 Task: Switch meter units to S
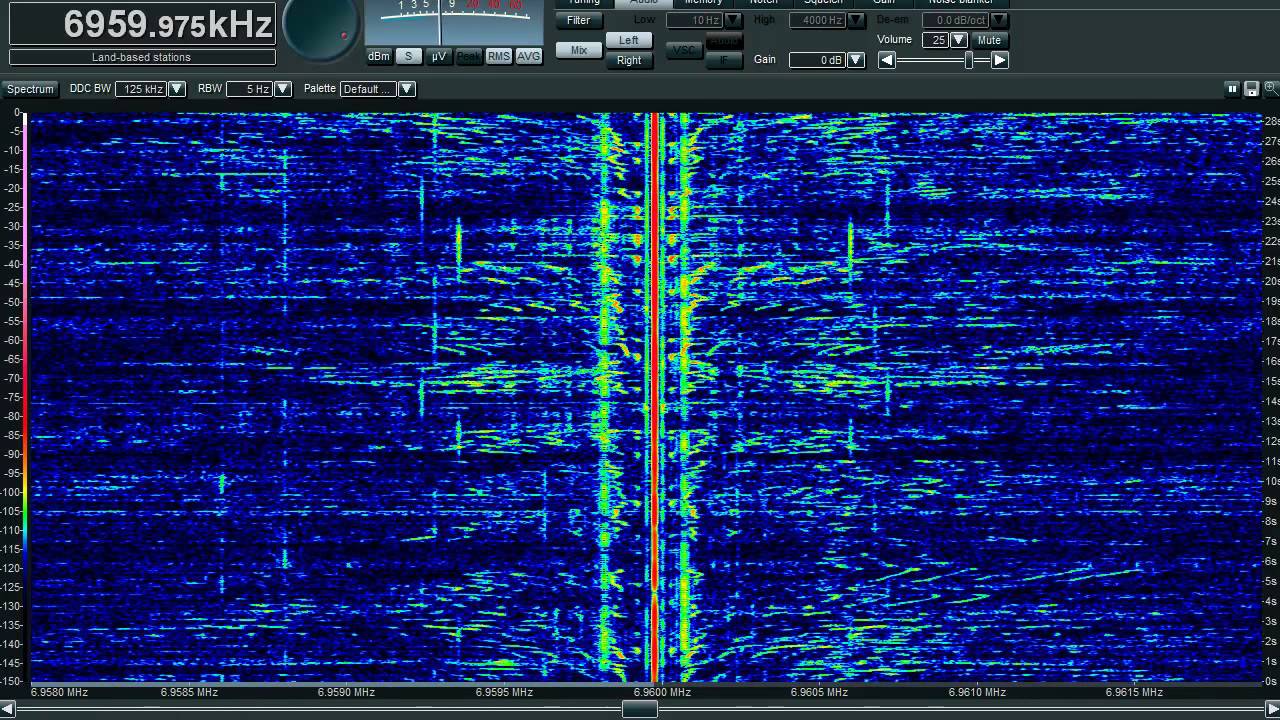408,56
